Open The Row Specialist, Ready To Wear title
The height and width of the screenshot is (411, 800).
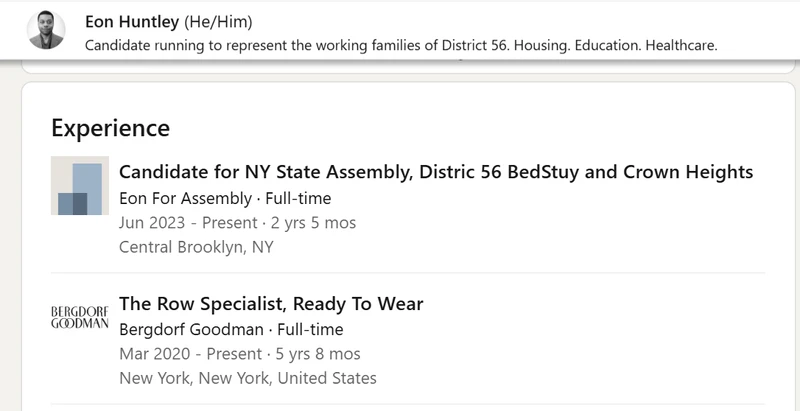click(x=271, y=303)
